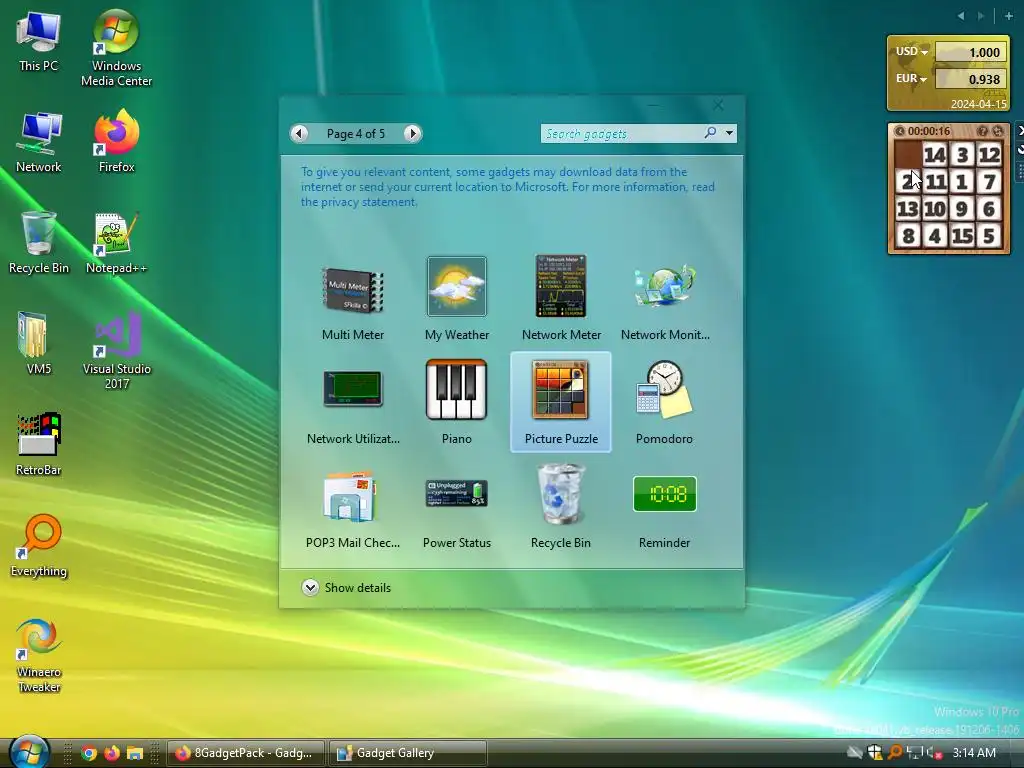This screenshot has width=1024, height=768.
Task: Open Visual Studio 2017 shortcut
Action: tap(116, 351)
